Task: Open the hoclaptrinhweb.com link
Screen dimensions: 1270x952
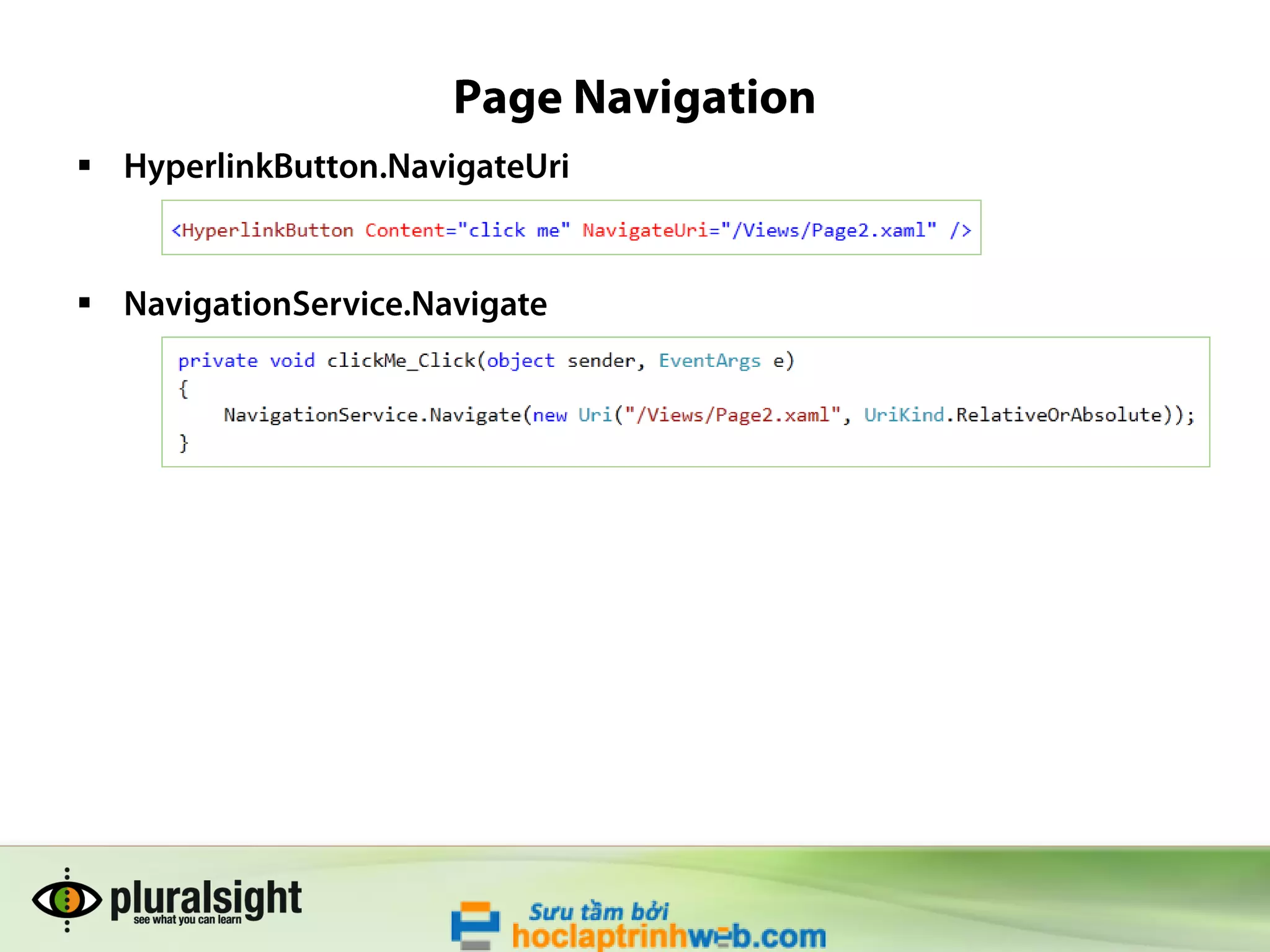Action: [x=668, y=936]
